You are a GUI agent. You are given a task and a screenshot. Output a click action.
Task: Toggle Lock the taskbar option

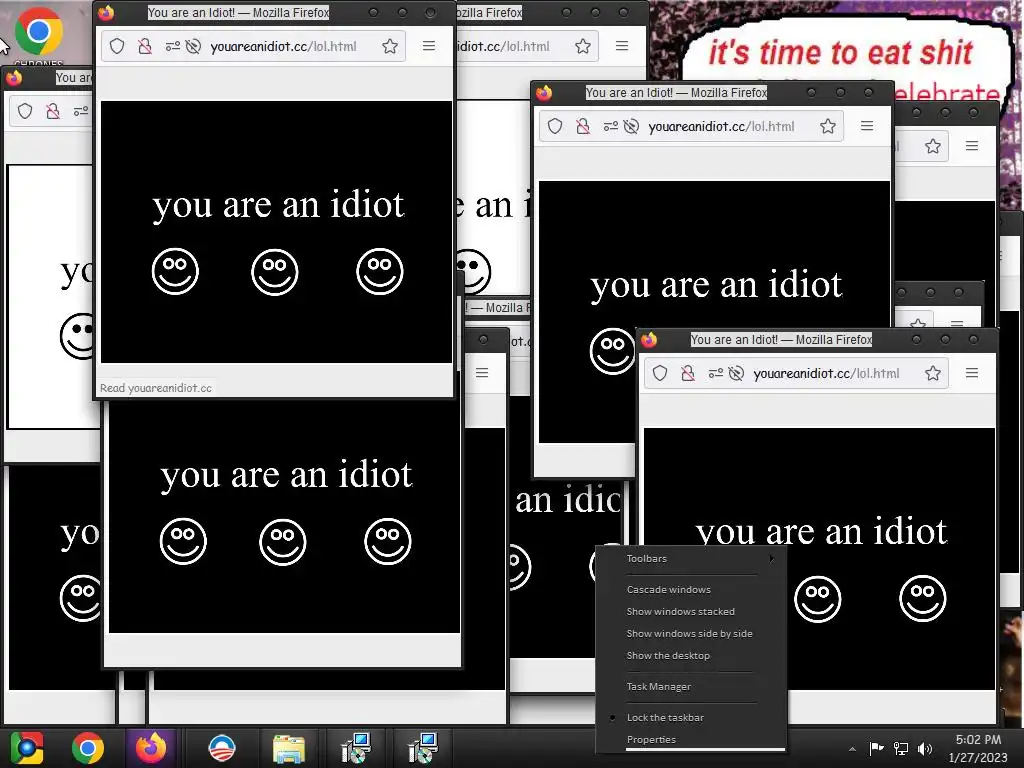tap(665, 717)
